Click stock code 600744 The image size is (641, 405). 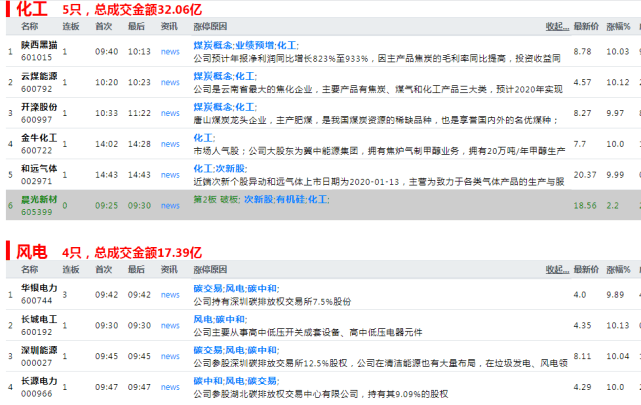tap(37, 301)
